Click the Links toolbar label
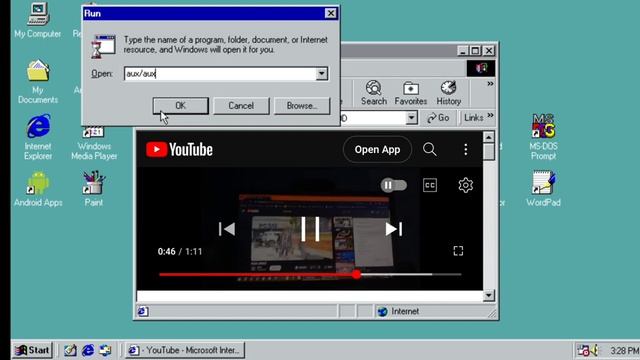The width and height of the screenshot is (640, 360). (x=473, y=118)
